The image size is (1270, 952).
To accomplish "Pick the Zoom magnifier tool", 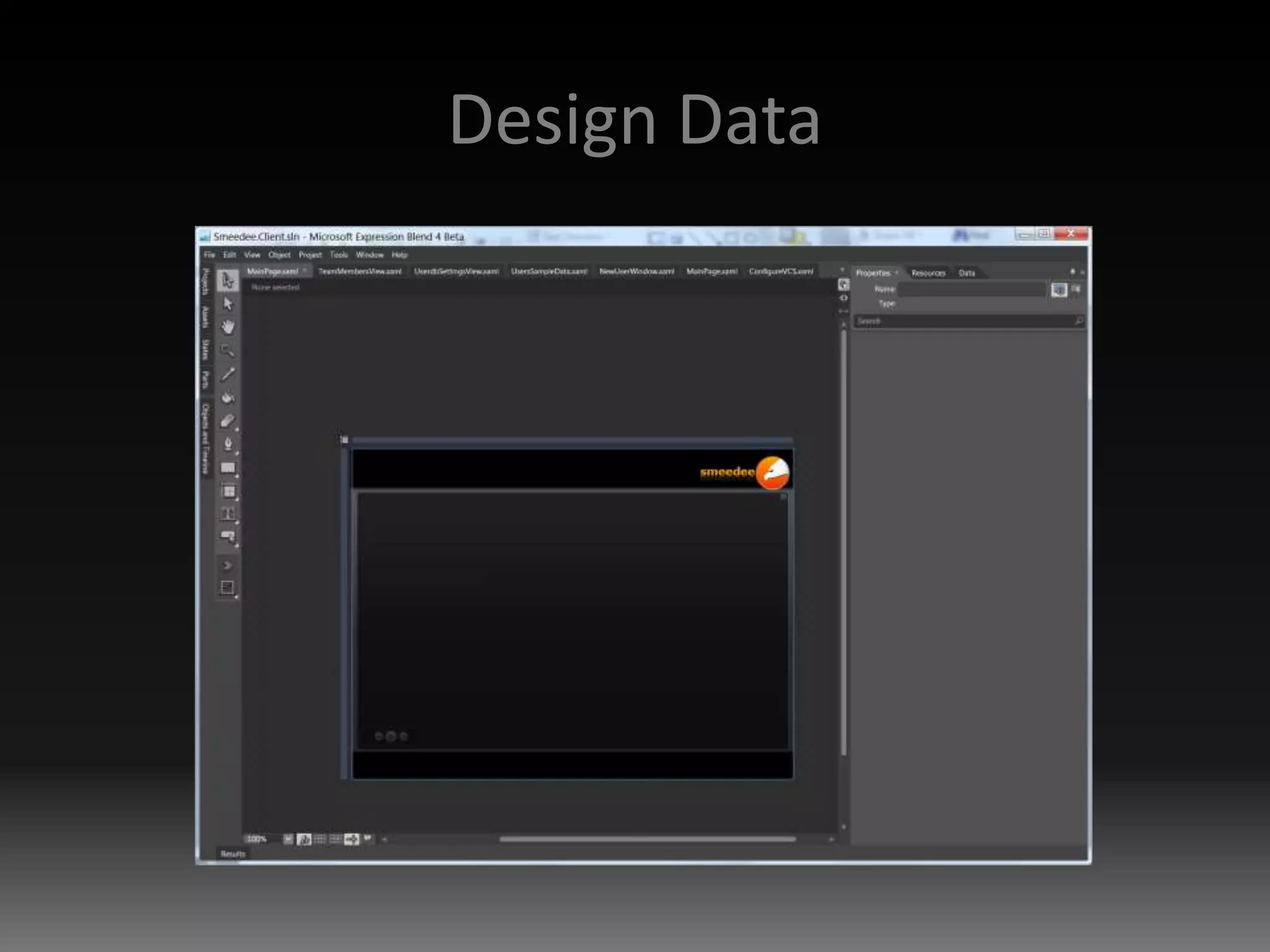I will pyautogui.click(x=228, y=350).
